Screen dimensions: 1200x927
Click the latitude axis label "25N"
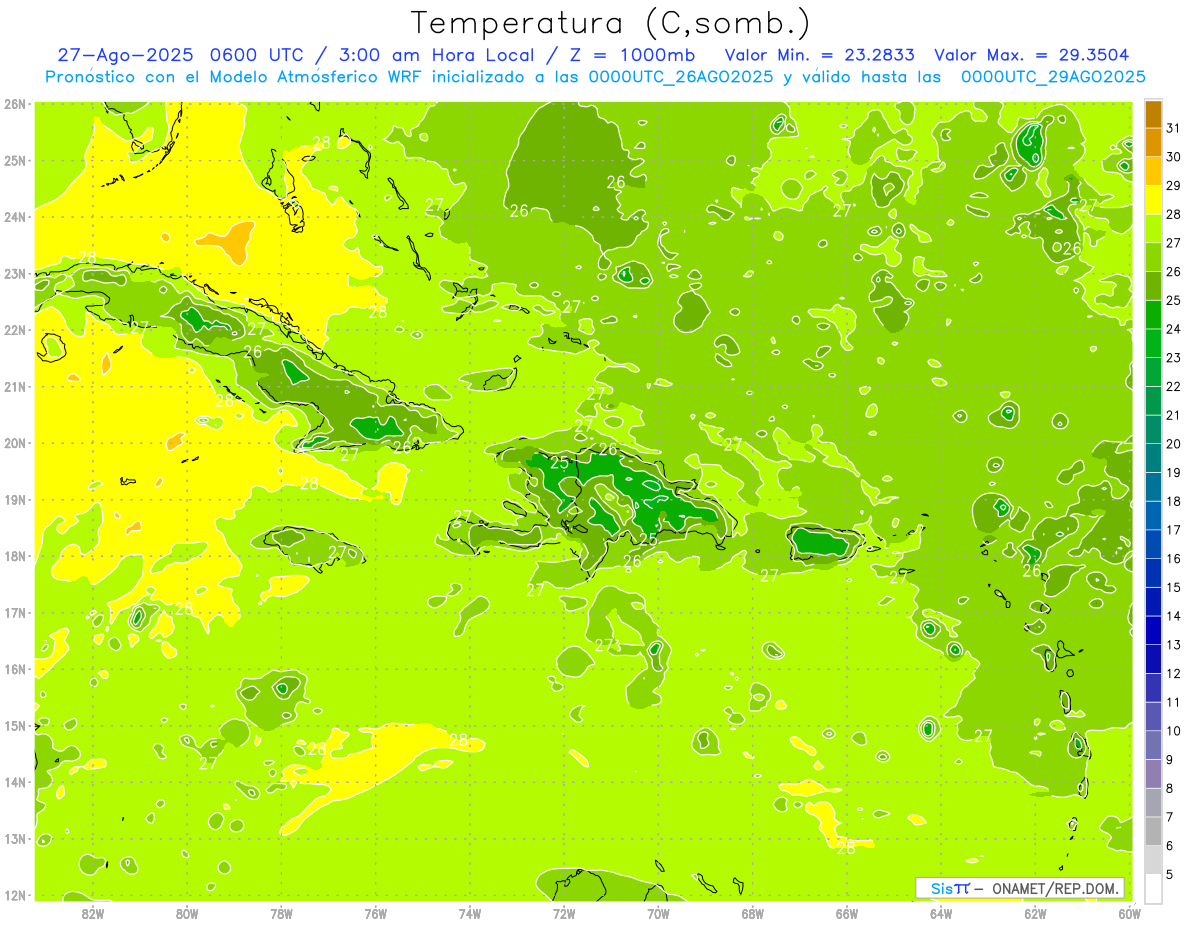click(15, 160)
